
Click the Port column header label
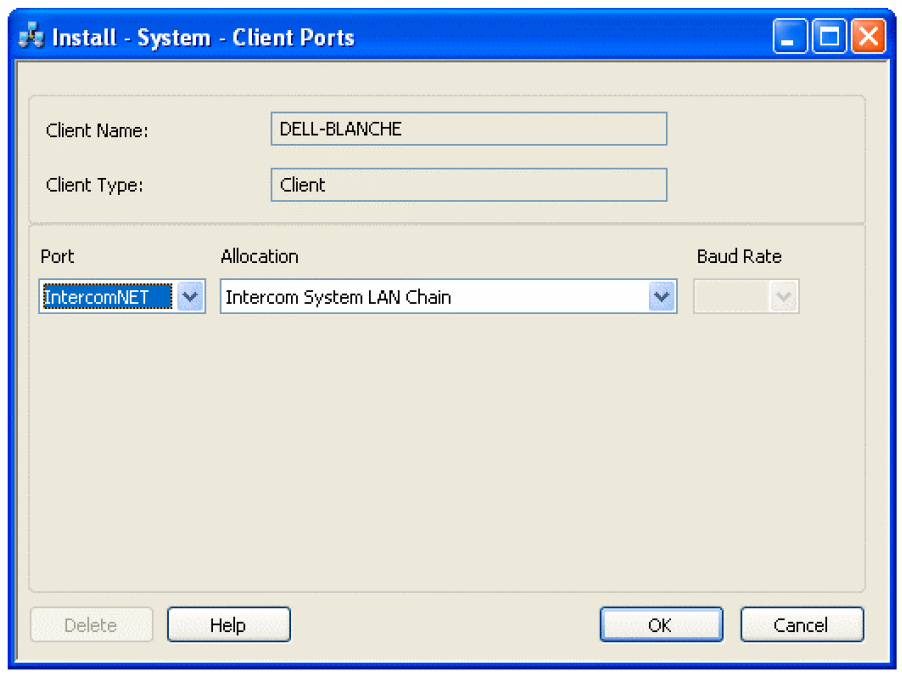tap(57, 256)
